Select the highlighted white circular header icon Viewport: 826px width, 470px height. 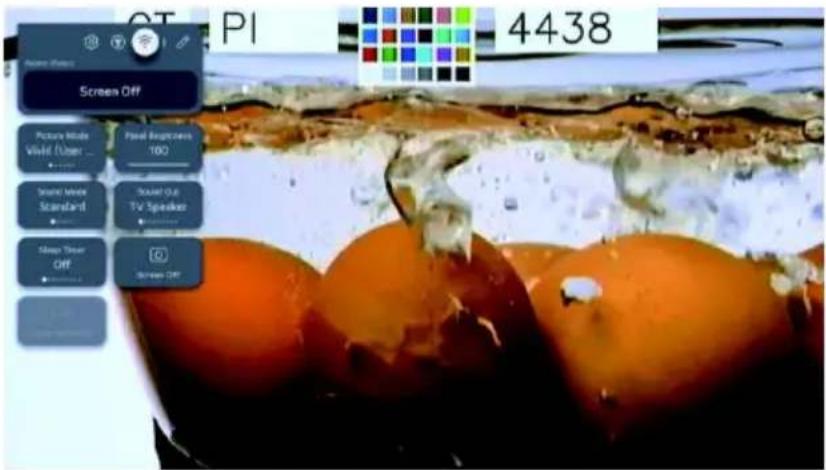[146, 42]
